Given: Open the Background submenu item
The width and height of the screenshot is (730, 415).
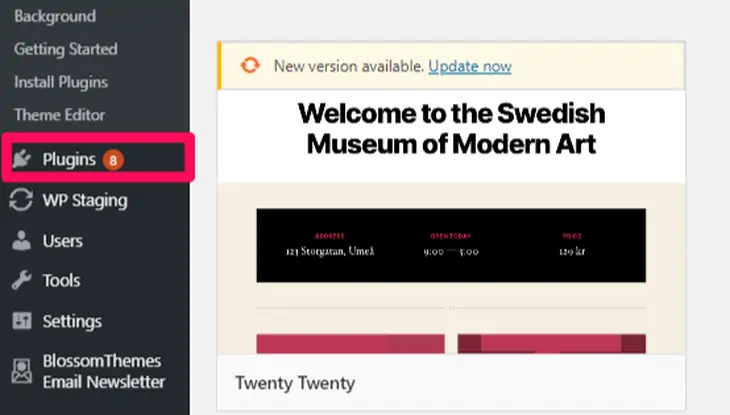Looking at the screenshot, I should tap(55, 17).
